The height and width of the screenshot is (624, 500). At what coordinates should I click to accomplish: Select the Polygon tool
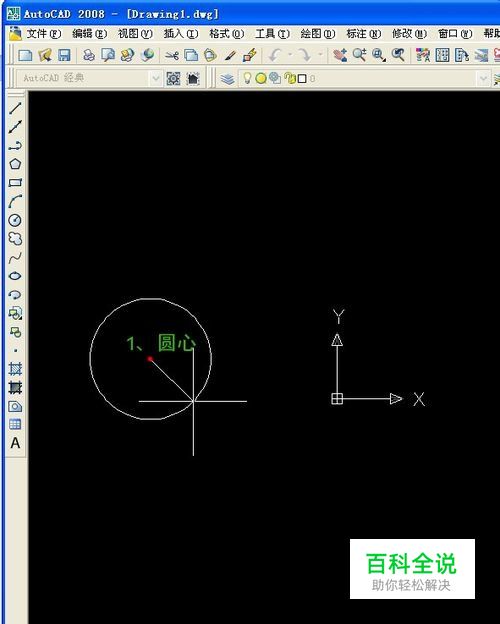pos(15,164)
